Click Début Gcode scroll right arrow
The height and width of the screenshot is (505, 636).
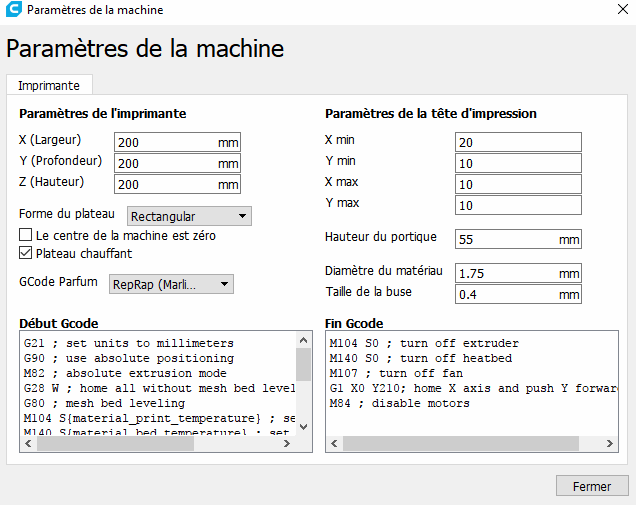[x=287, y=443]
